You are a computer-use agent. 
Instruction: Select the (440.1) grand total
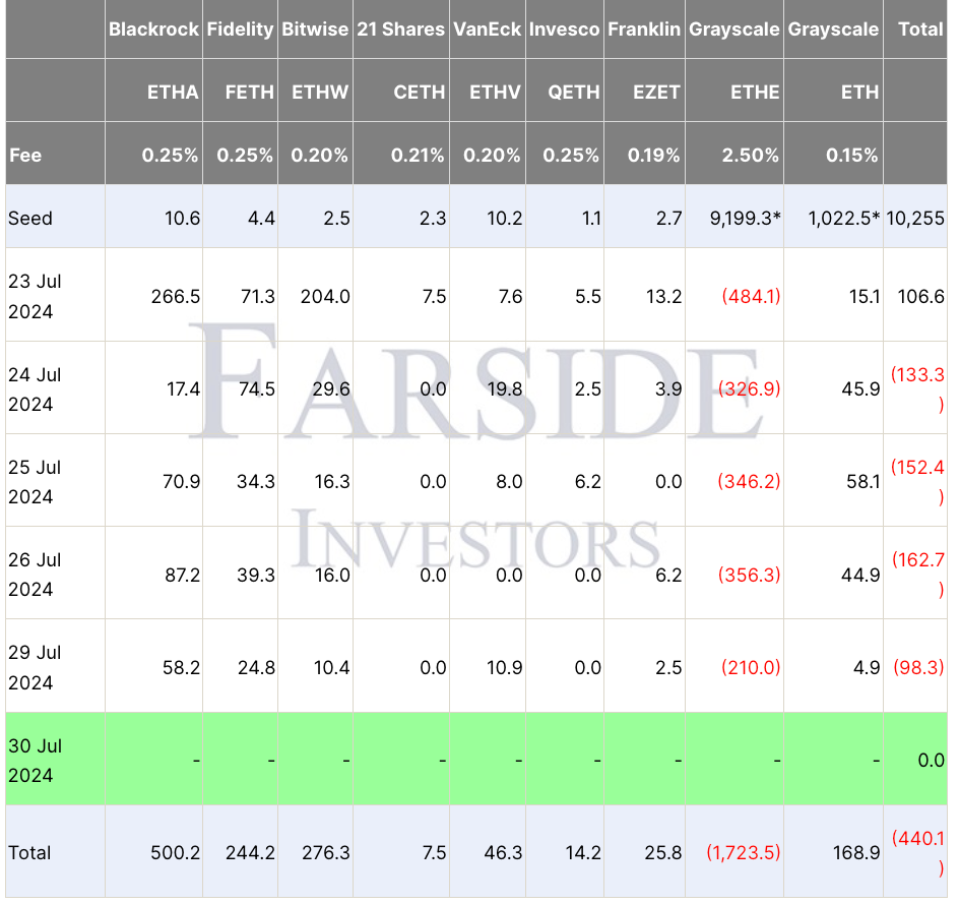click(x=919, y=853)
